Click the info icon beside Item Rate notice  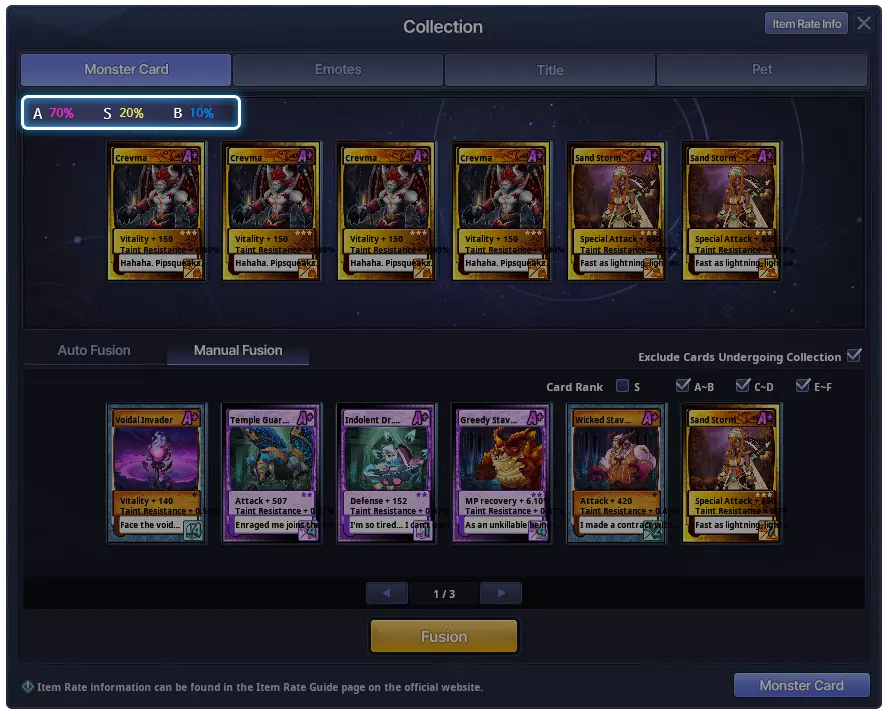[28, 687]
